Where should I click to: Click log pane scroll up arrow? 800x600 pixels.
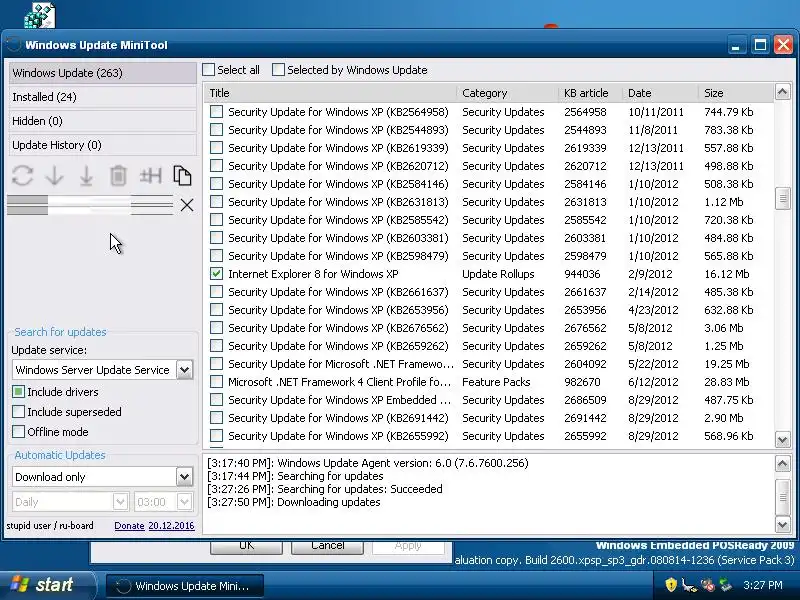782,463
